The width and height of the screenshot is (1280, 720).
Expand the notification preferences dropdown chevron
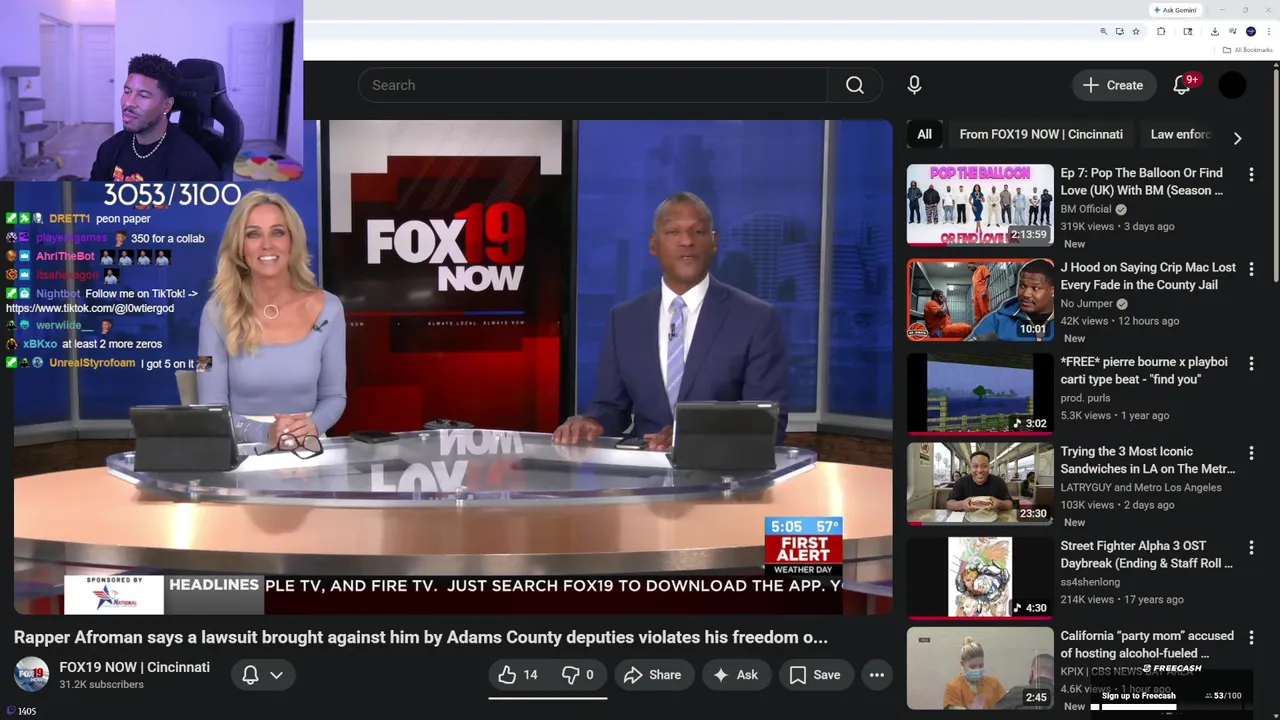277,675
